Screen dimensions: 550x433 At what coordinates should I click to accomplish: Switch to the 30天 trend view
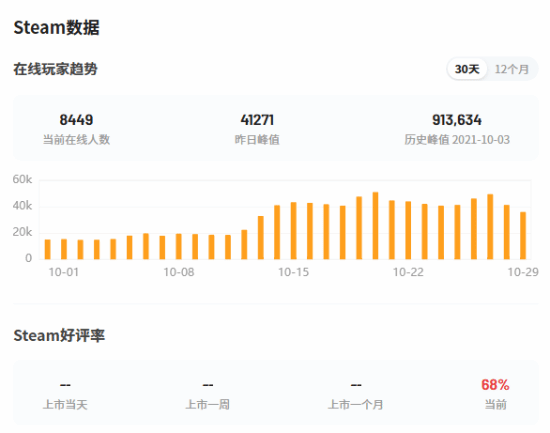[467, 69]
